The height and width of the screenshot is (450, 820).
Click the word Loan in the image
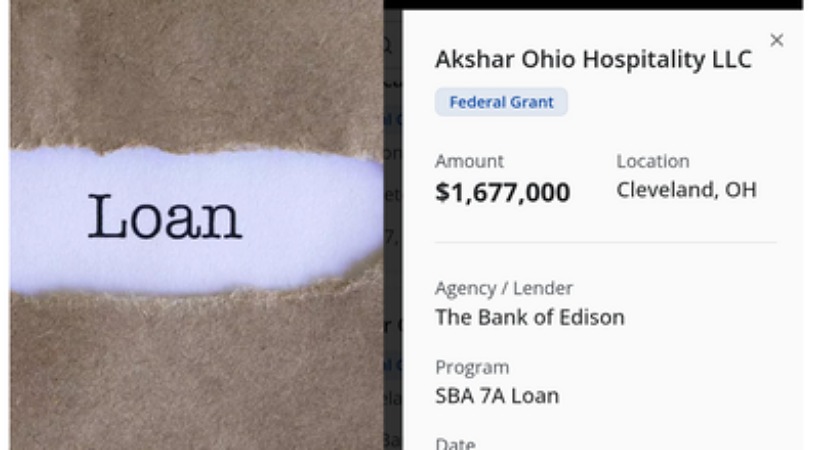click(165, 218)
